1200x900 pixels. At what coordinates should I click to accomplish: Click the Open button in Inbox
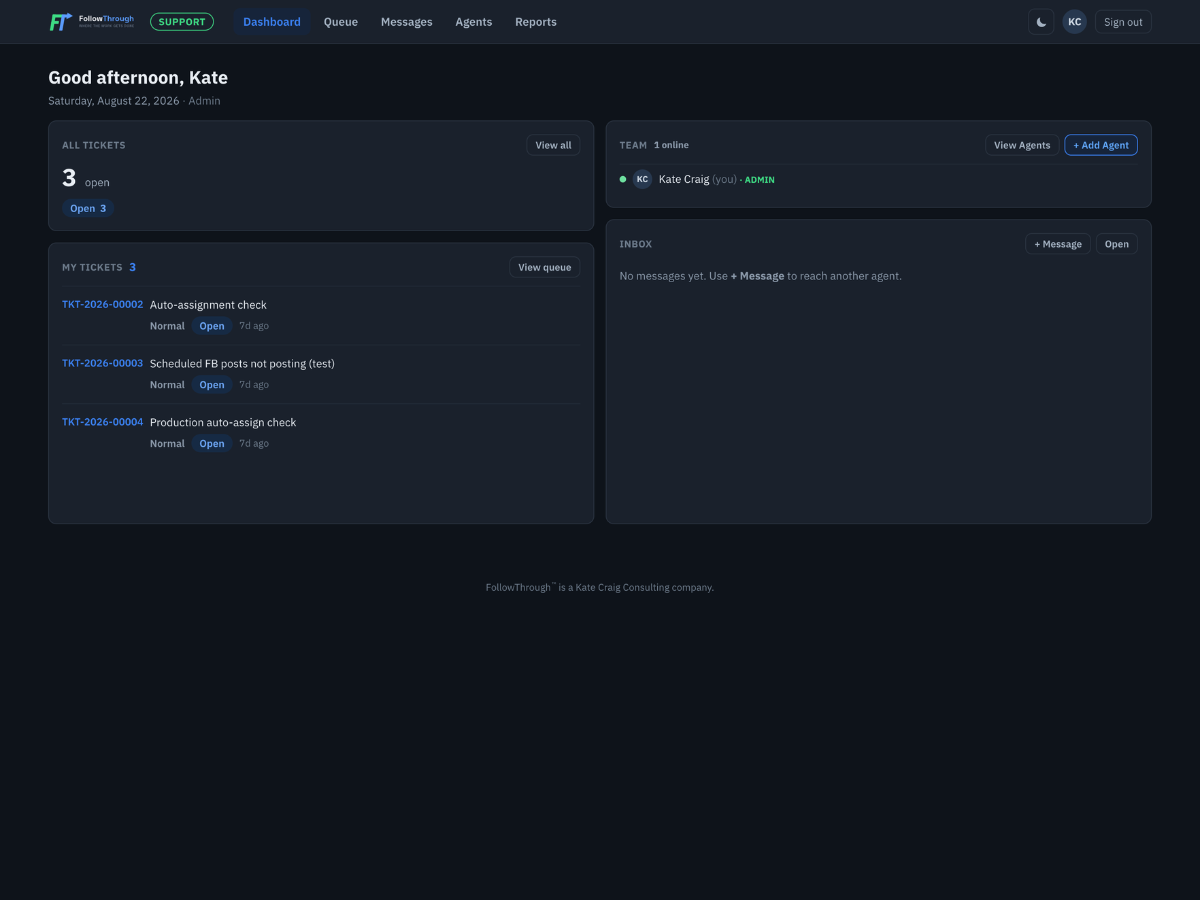[1117, 244]
